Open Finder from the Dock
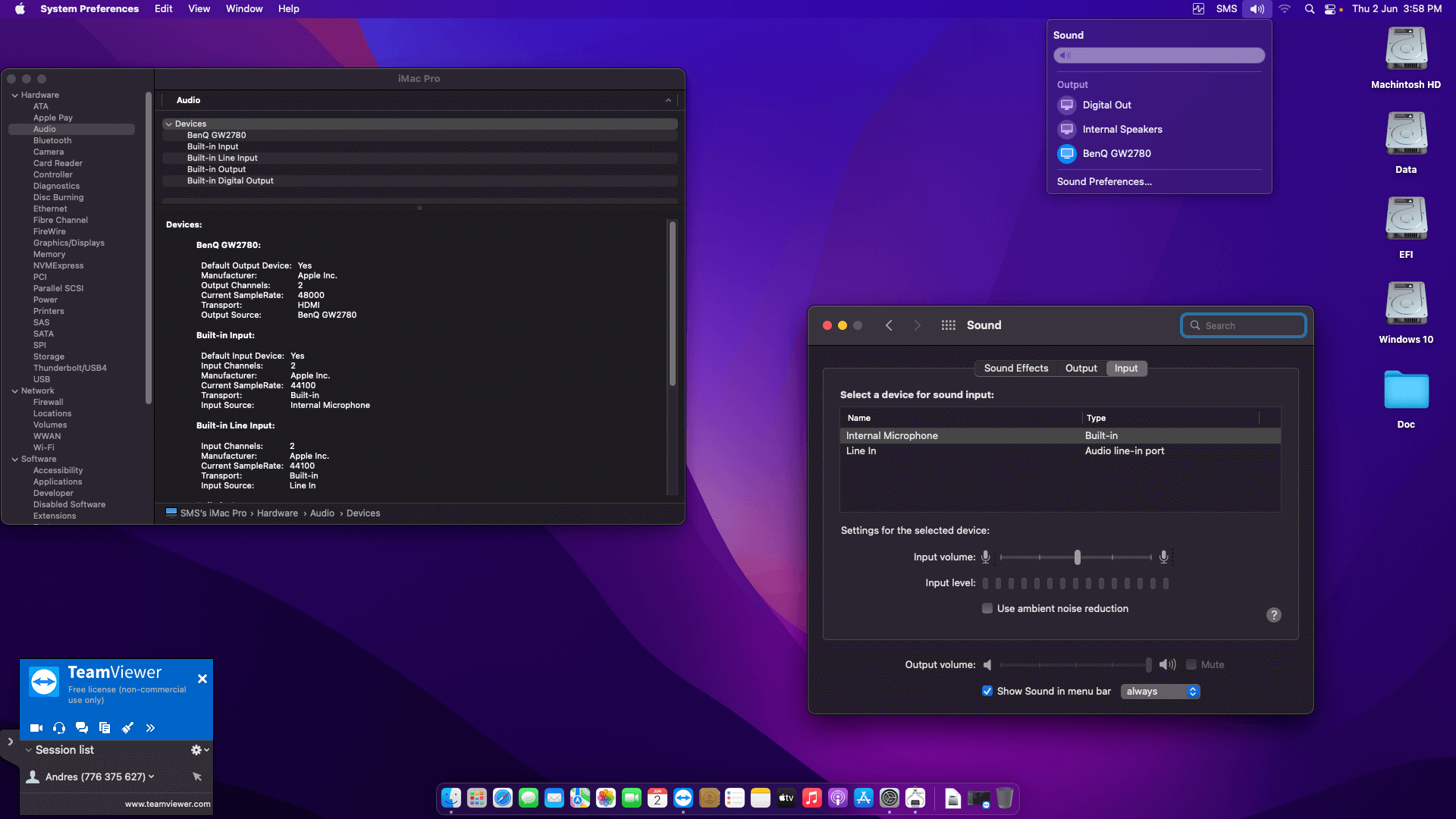 click(451, 798)
